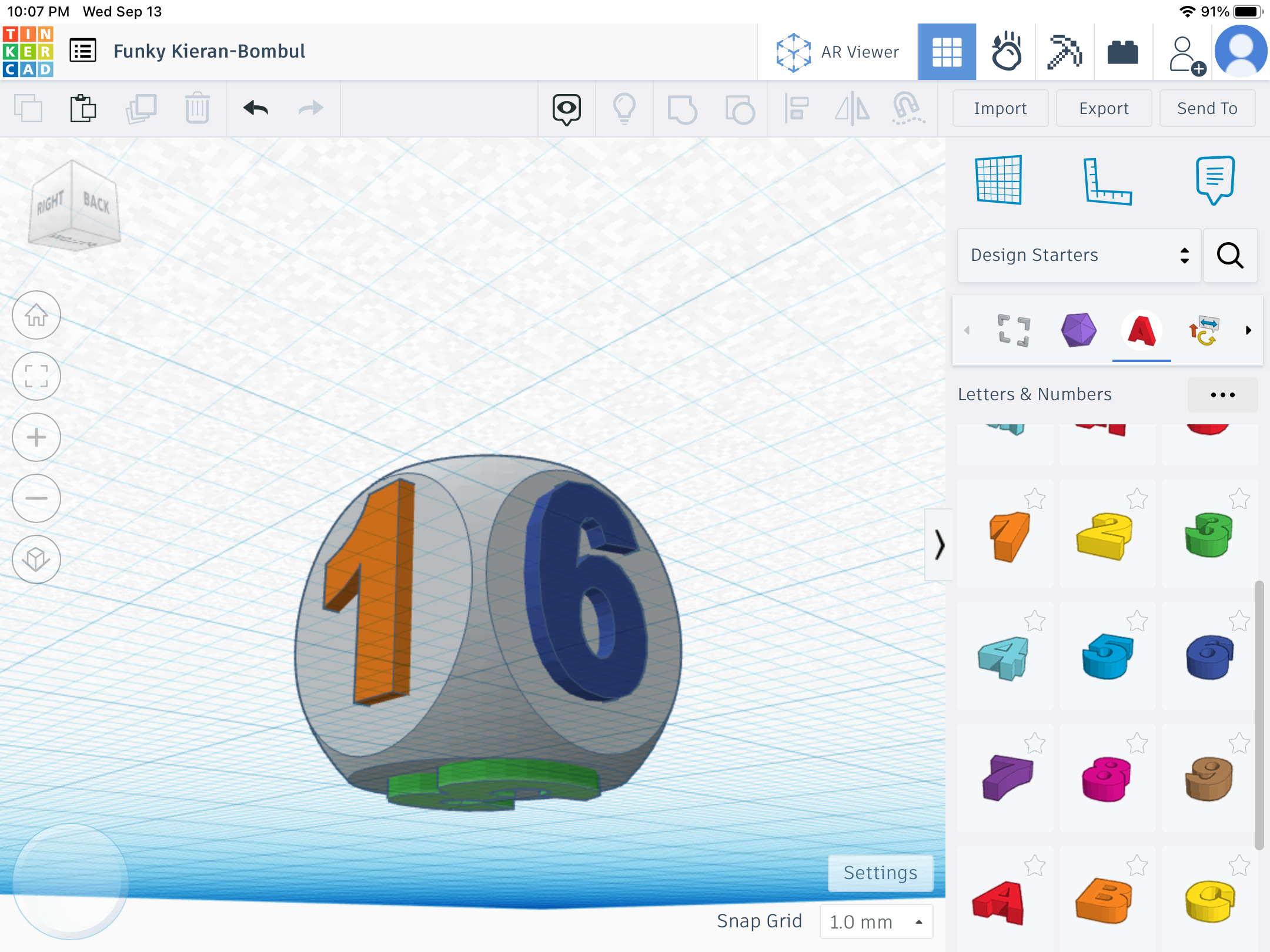Select the red A Letters tab
This screenshot has width=1270, height=952.
(1142, 330)
